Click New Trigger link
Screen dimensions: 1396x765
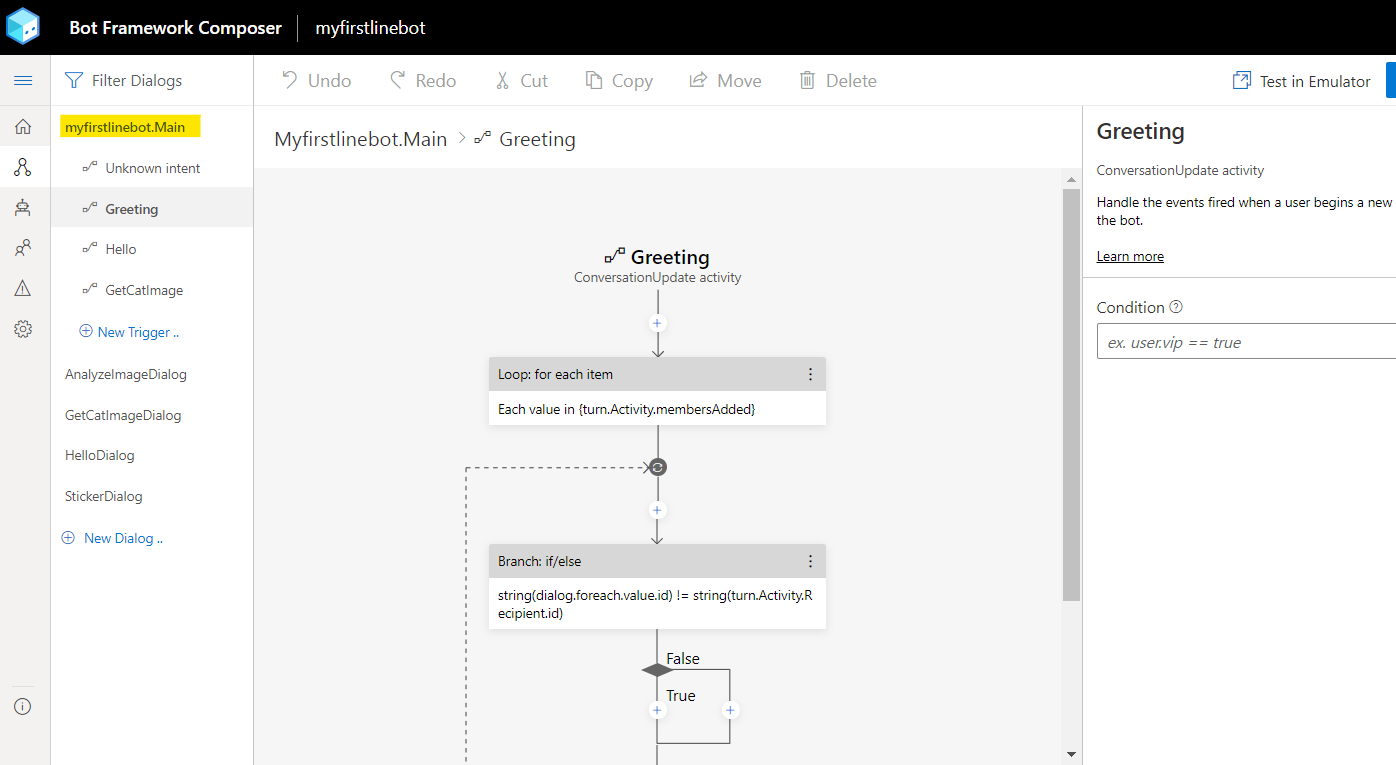(129, 332)
